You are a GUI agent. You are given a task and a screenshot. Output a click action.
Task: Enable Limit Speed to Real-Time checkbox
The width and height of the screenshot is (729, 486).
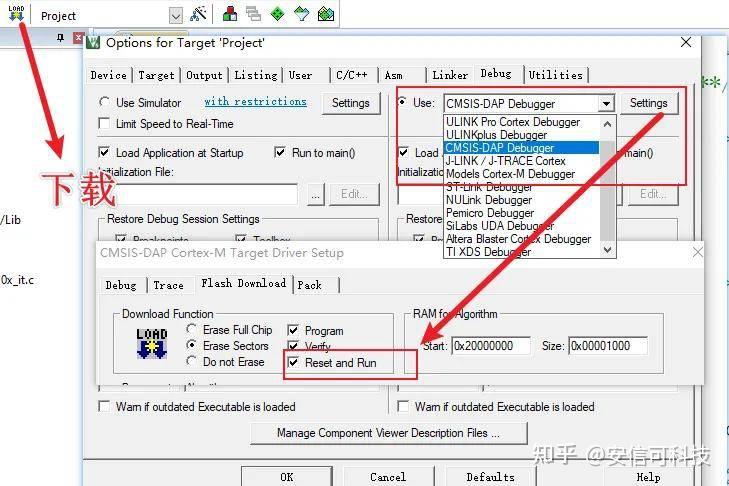pos(105,123)
